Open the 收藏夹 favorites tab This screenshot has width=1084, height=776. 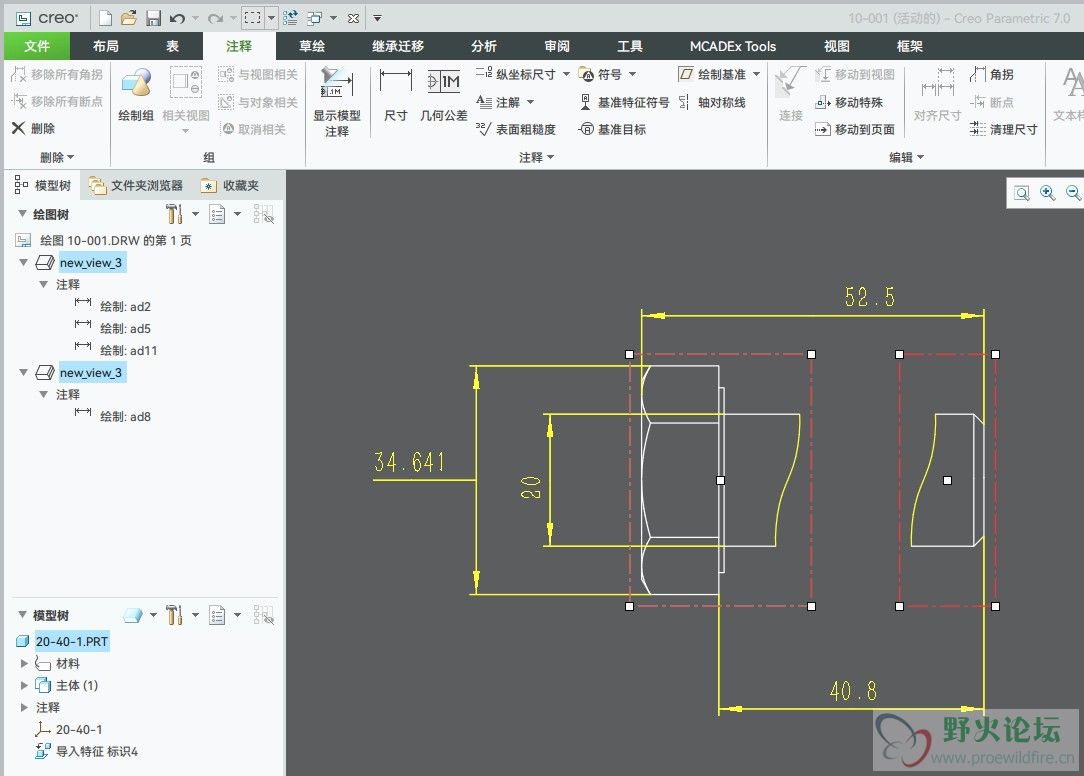[230, 185]
